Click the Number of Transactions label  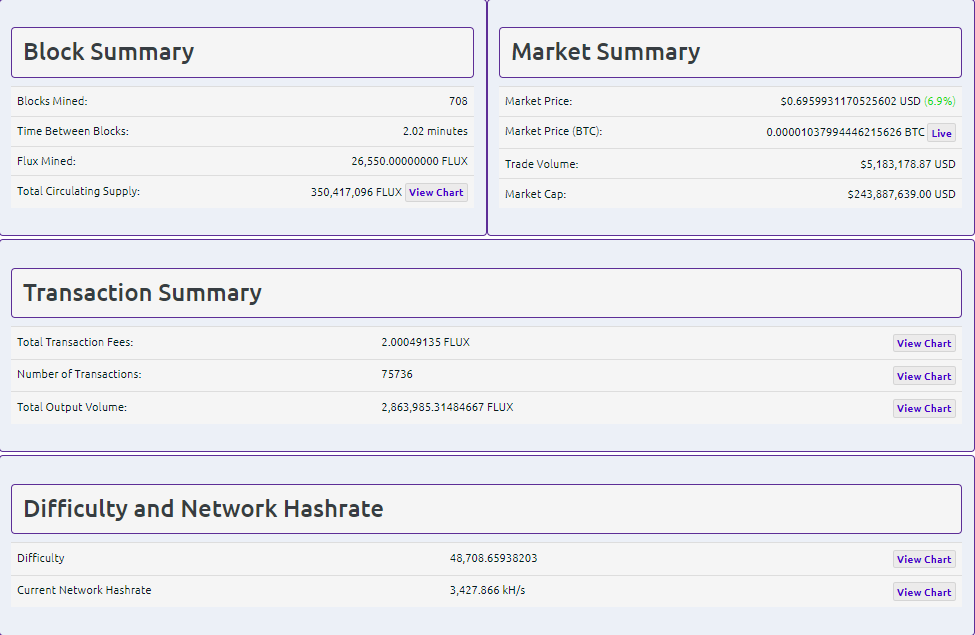coord(79,374)
